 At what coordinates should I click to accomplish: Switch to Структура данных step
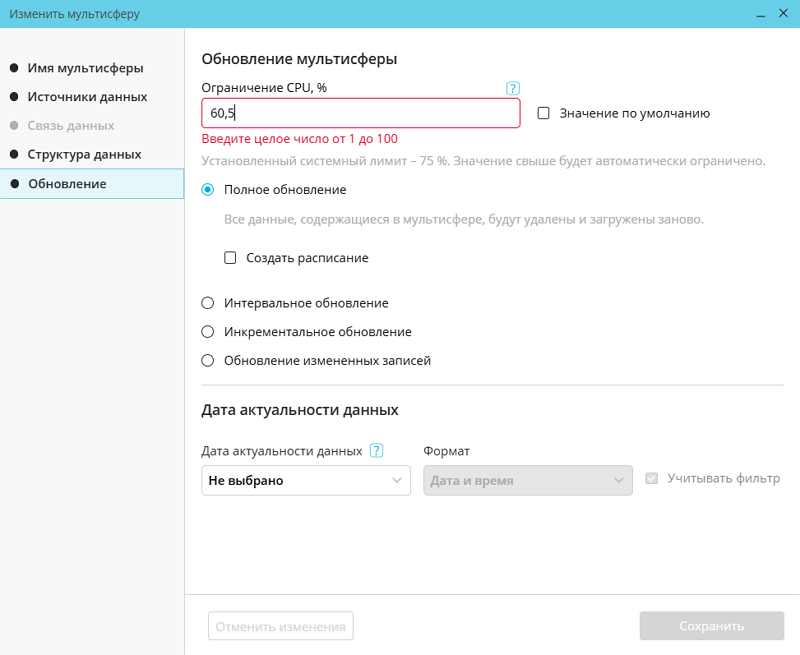click(84, 155)
